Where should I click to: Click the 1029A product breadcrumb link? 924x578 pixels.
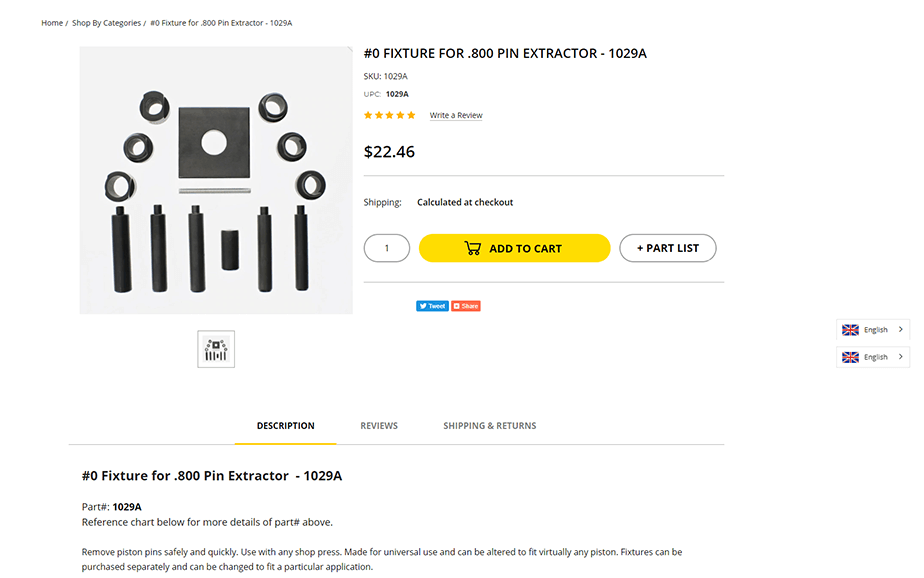(221, 23)
